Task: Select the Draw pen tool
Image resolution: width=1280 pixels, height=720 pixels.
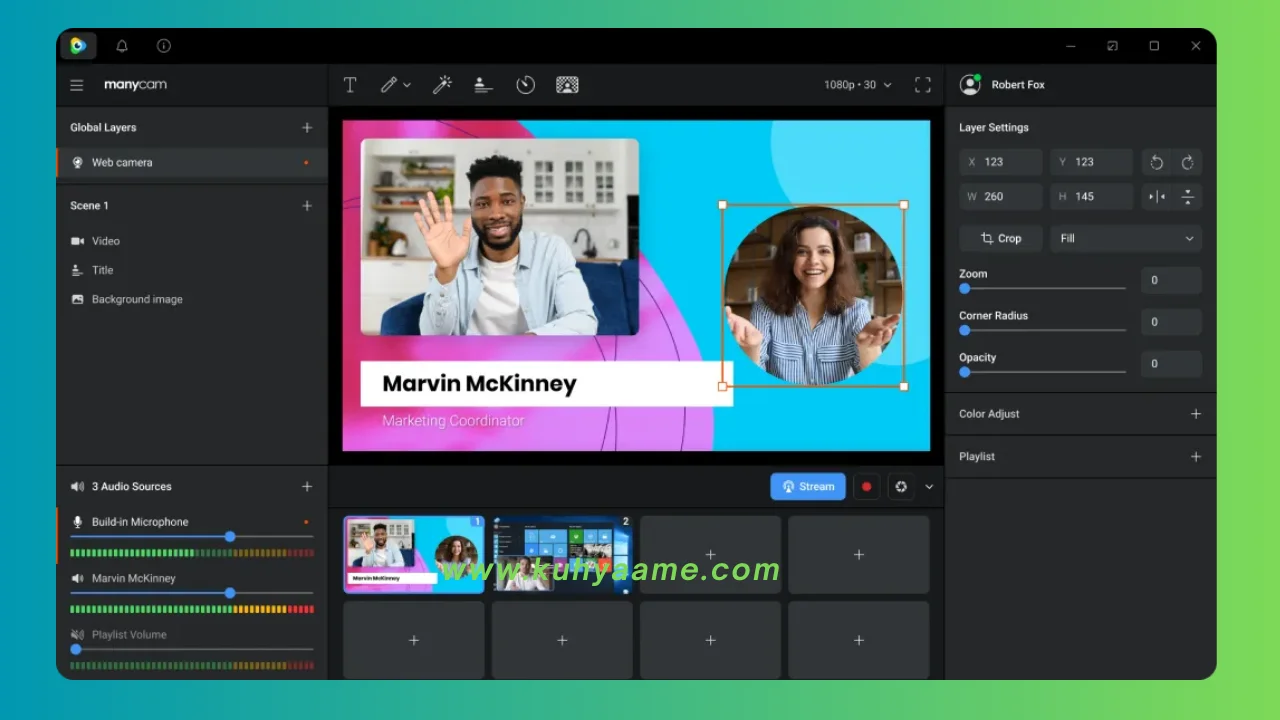Action: click(x=389, y=85)
